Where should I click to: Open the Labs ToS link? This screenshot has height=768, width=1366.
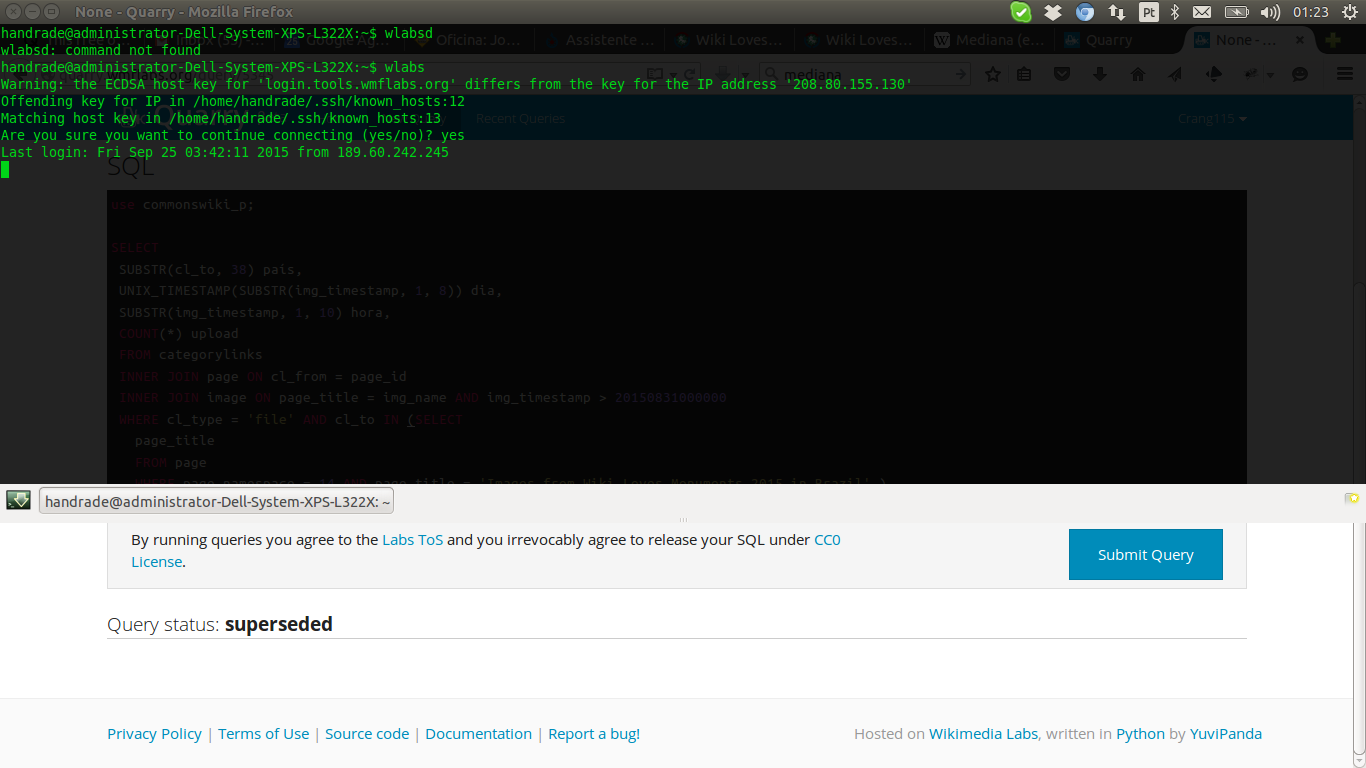coord(412,540)
